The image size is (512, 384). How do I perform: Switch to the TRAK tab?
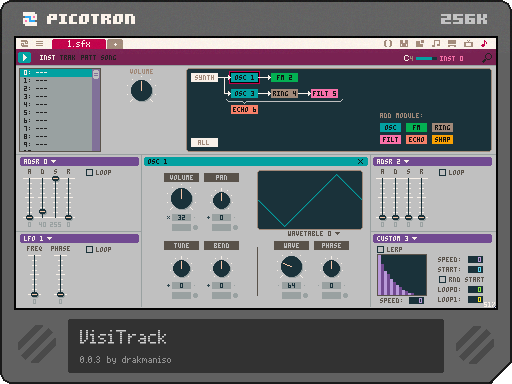coord(68,58)
